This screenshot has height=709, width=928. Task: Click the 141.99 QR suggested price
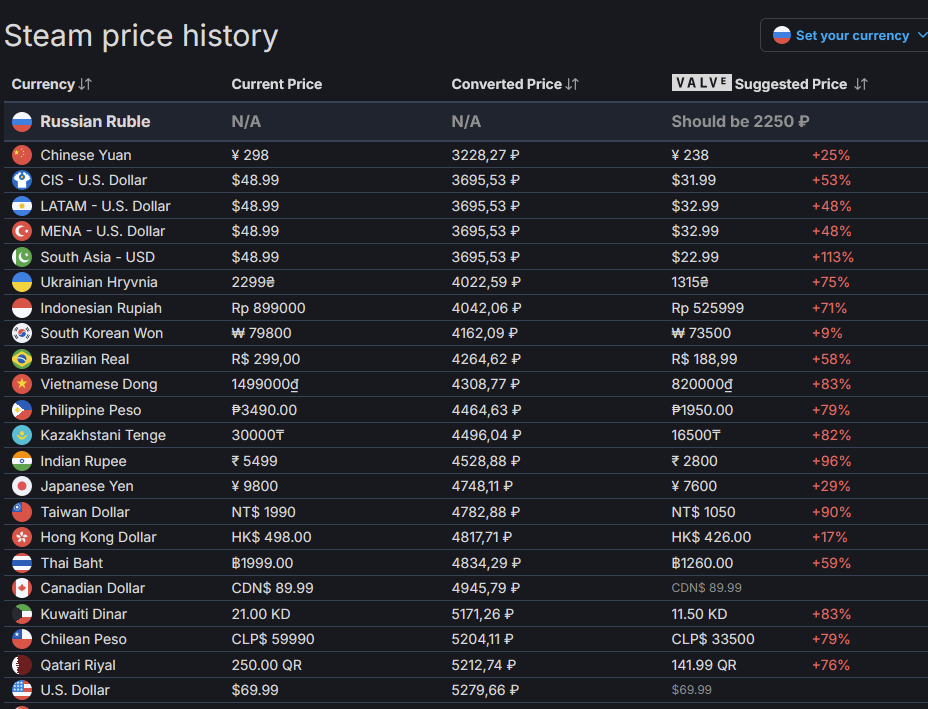(704, 665)
